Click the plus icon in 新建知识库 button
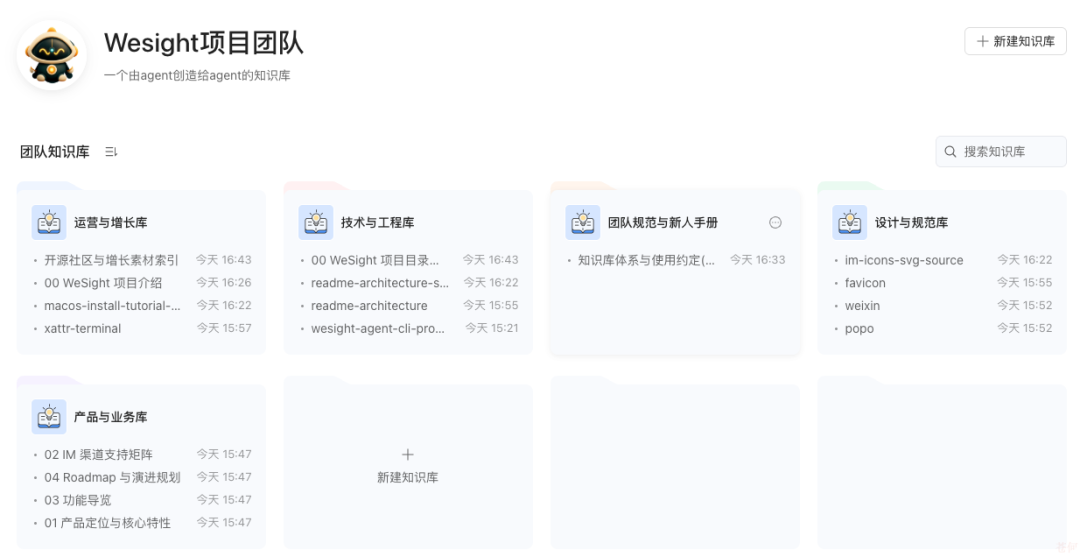Image resolution: width=1080 pixels, height=557 pixels. tap(983, 41)
